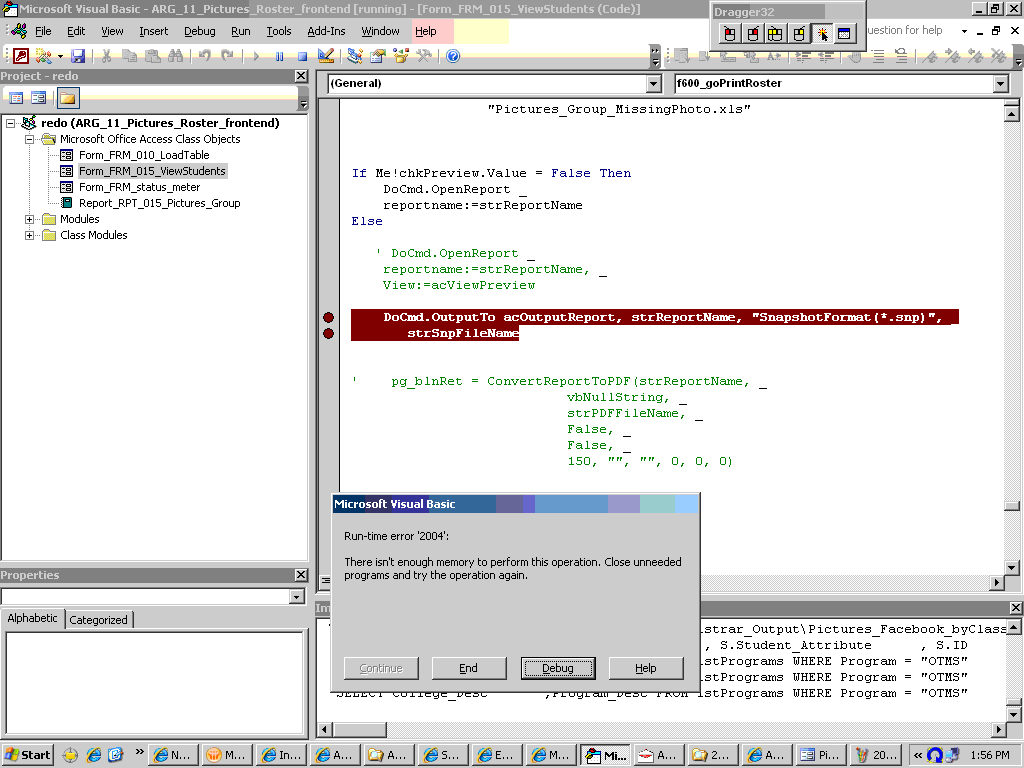
Task: Toggle Folders in Project Explorer toolbar
Action: pyautogui.click(x=67, y=97)
